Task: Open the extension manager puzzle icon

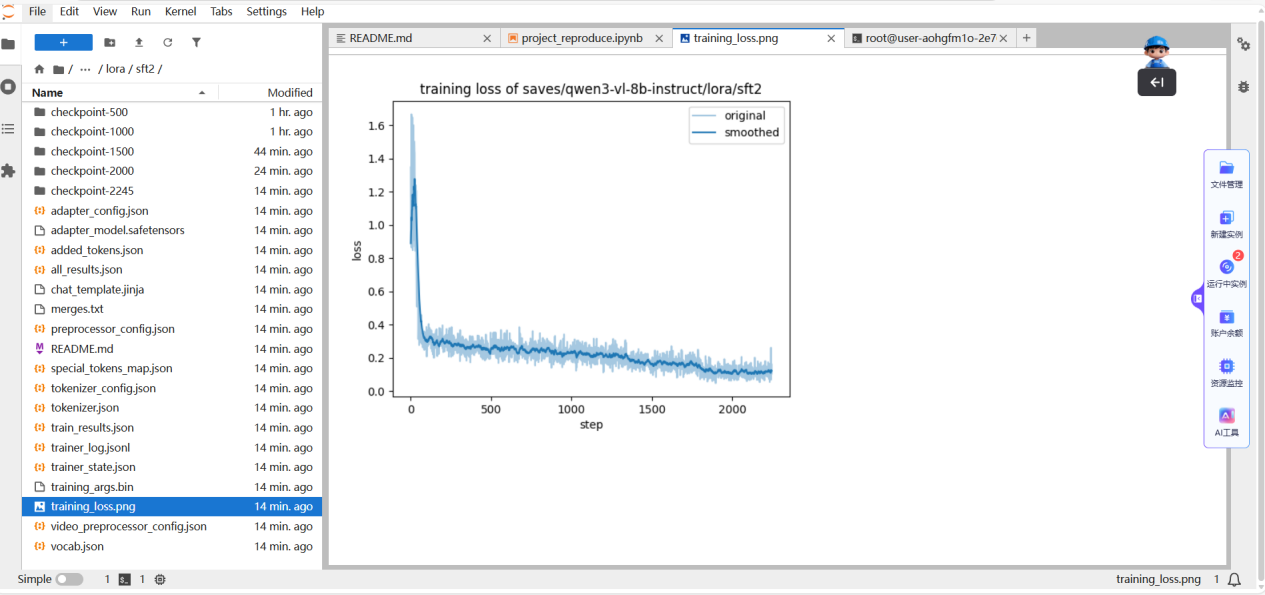Action: (9, 171)
